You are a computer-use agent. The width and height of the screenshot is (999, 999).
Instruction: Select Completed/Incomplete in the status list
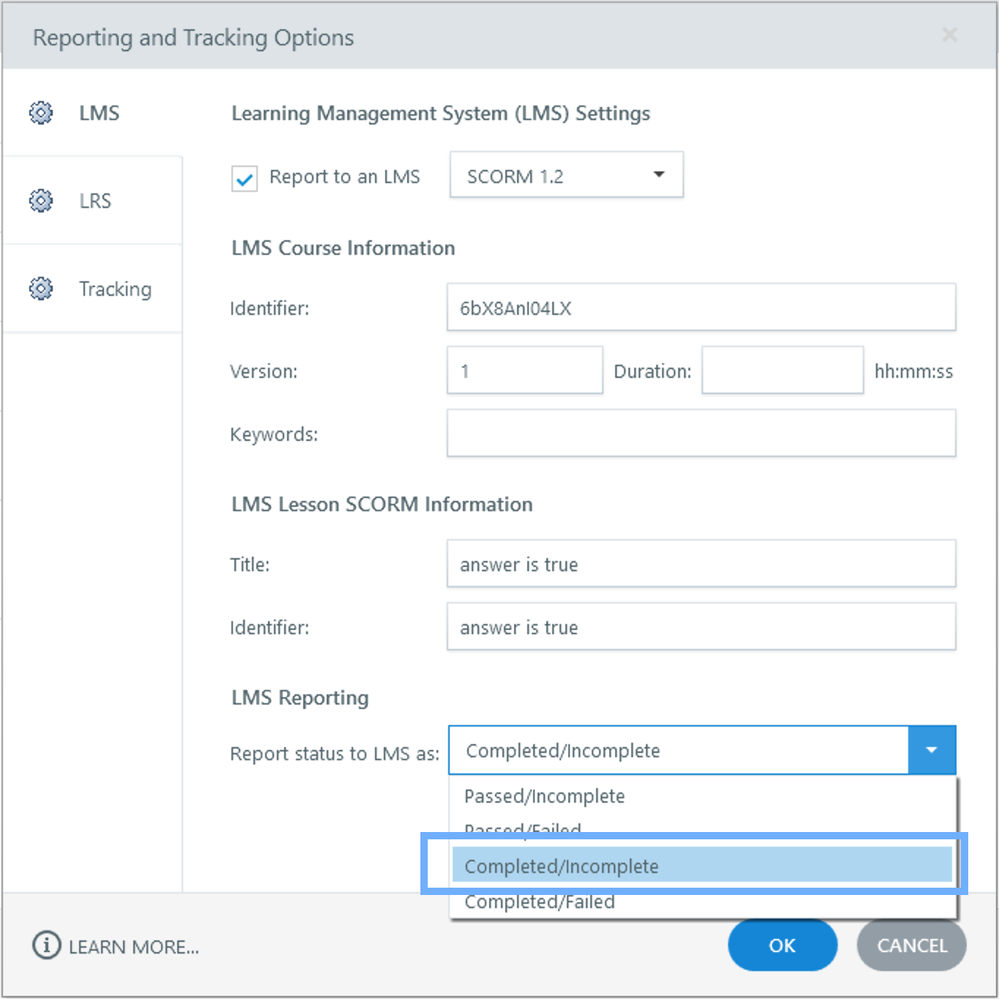tap(561, 866)
